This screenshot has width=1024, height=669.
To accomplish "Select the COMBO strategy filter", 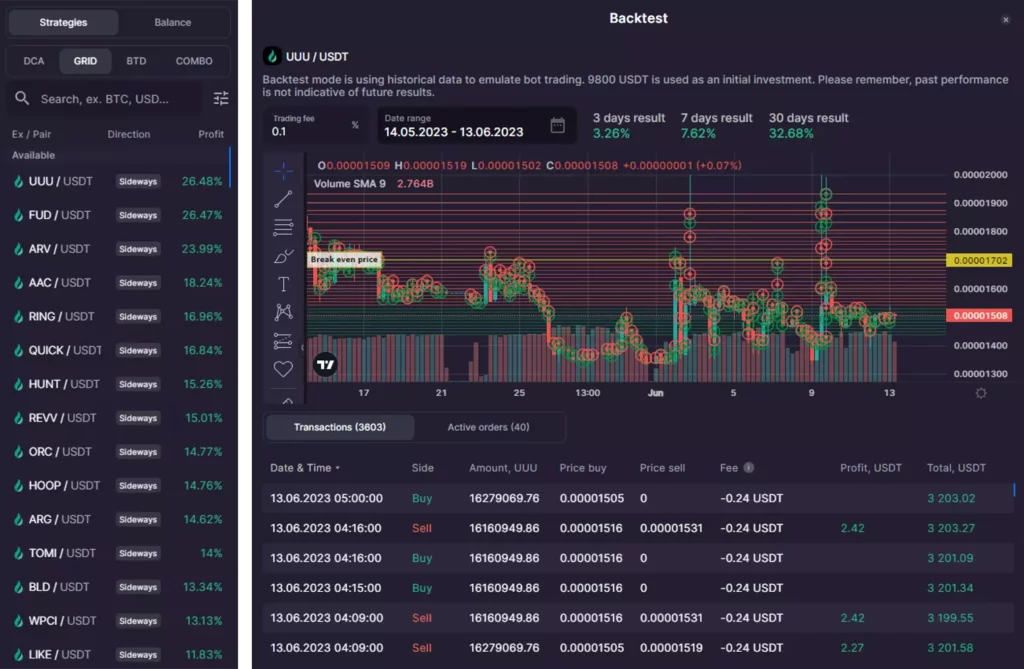I will point(194,61).
